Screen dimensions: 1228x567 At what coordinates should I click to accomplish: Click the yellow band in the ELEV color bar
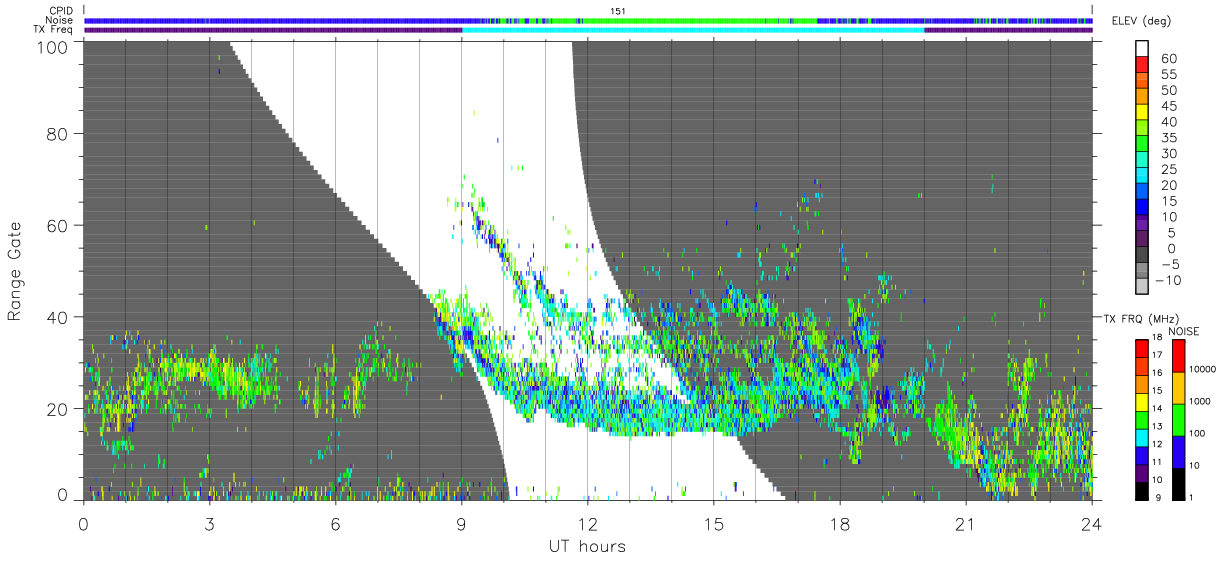[1143, 113]
